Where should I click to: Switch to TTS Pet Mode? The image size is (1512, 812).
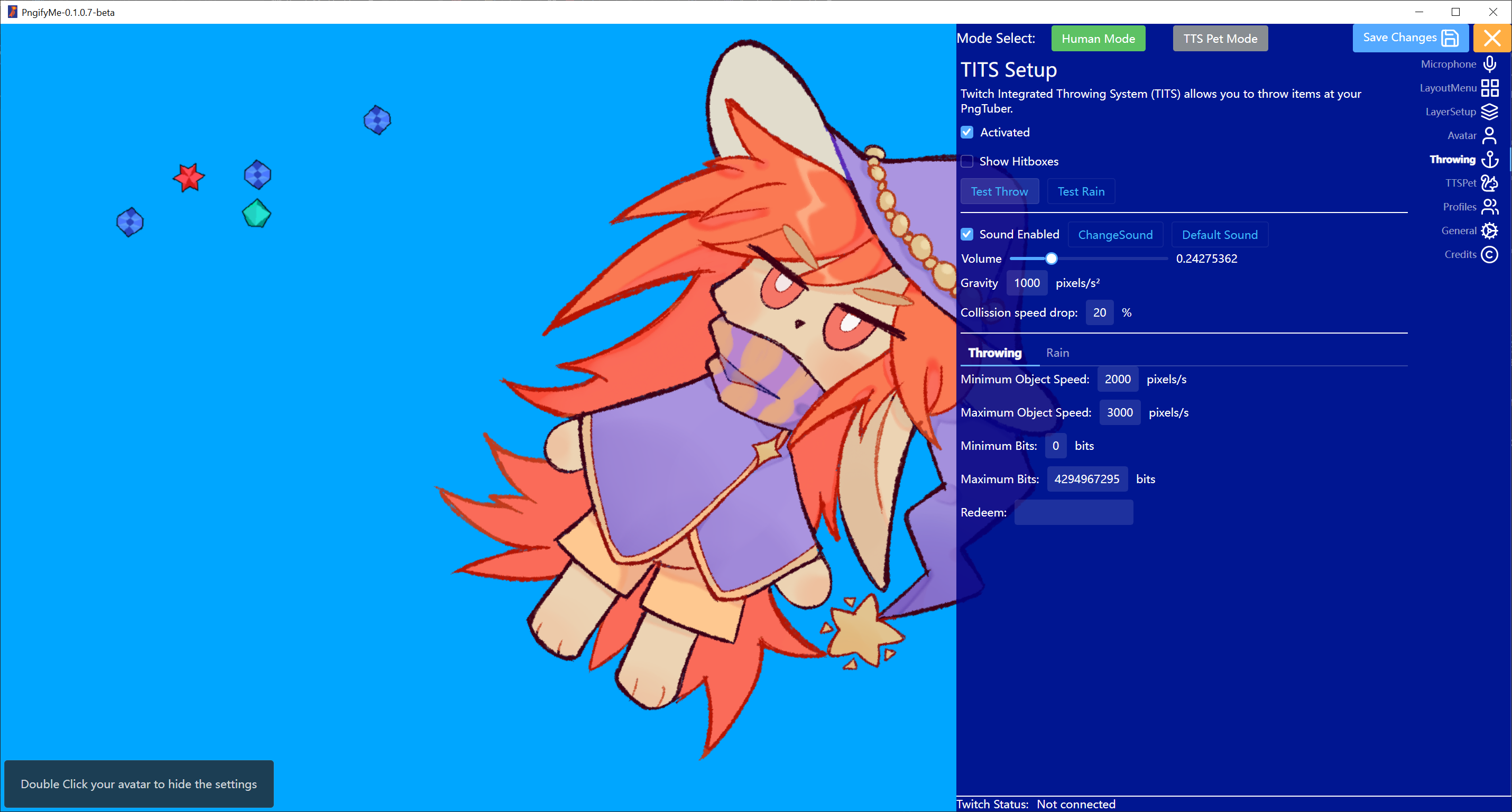(x=1220, y=39)
